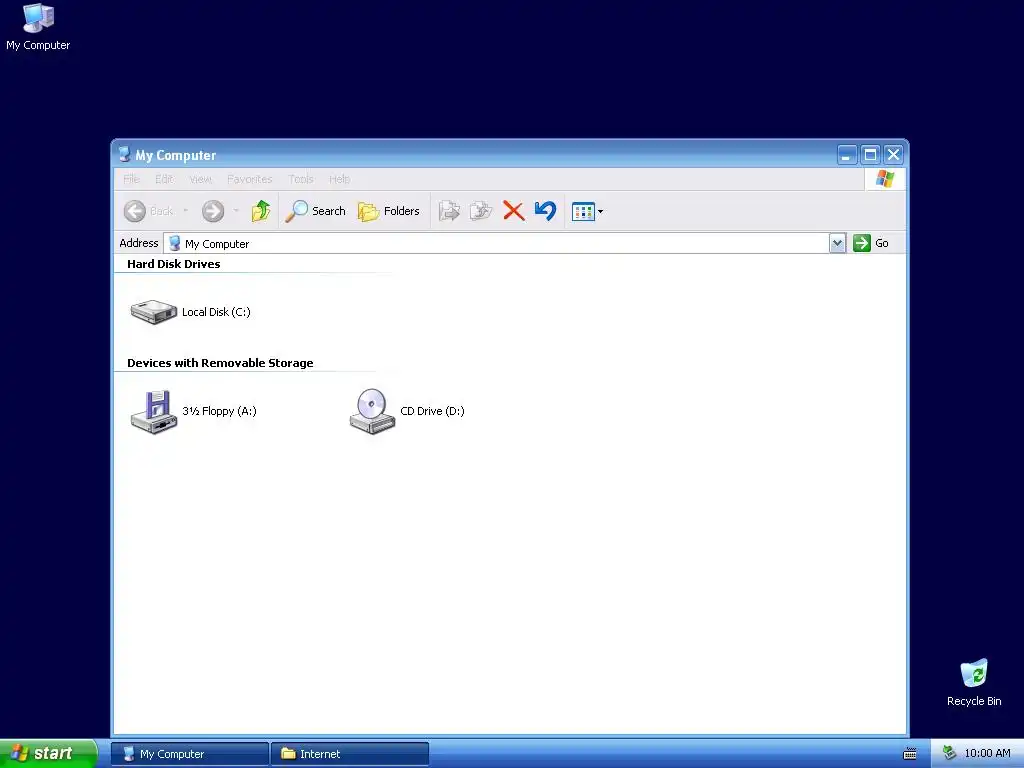Image resolution: width=1024 pixels, height=768 pixels.
Task: Click the Copy To toolbar icon
Action: coord(481,211)
